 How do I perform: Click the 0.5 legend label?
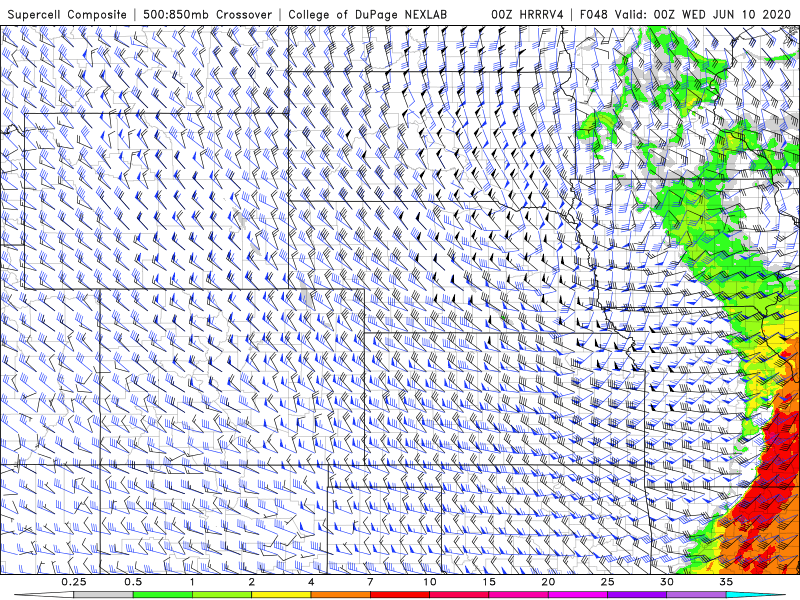(x=133, y=582)
